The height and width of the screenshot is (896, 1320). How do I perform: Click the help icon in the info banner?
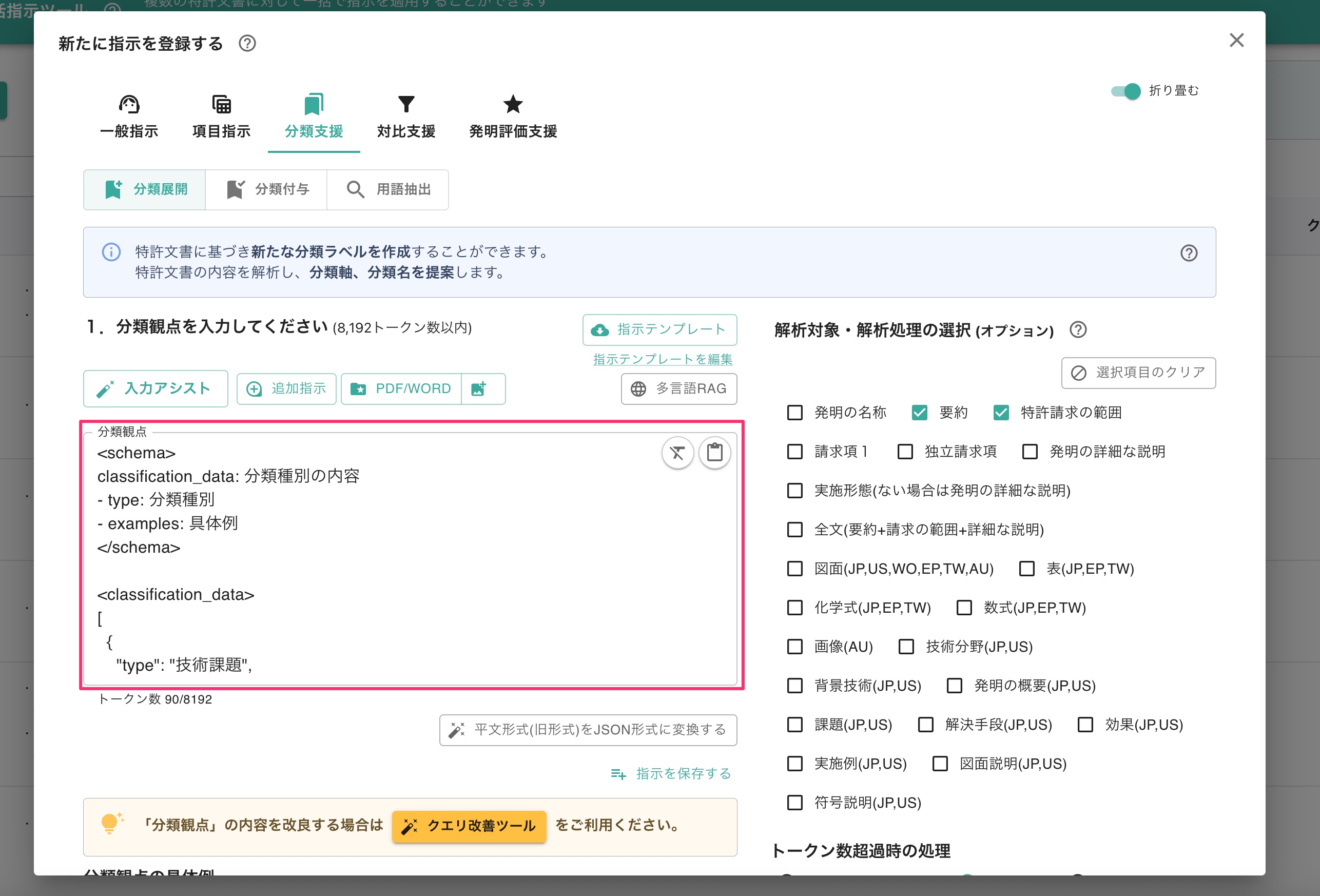pyautogui.click(x=1189, y=253)
